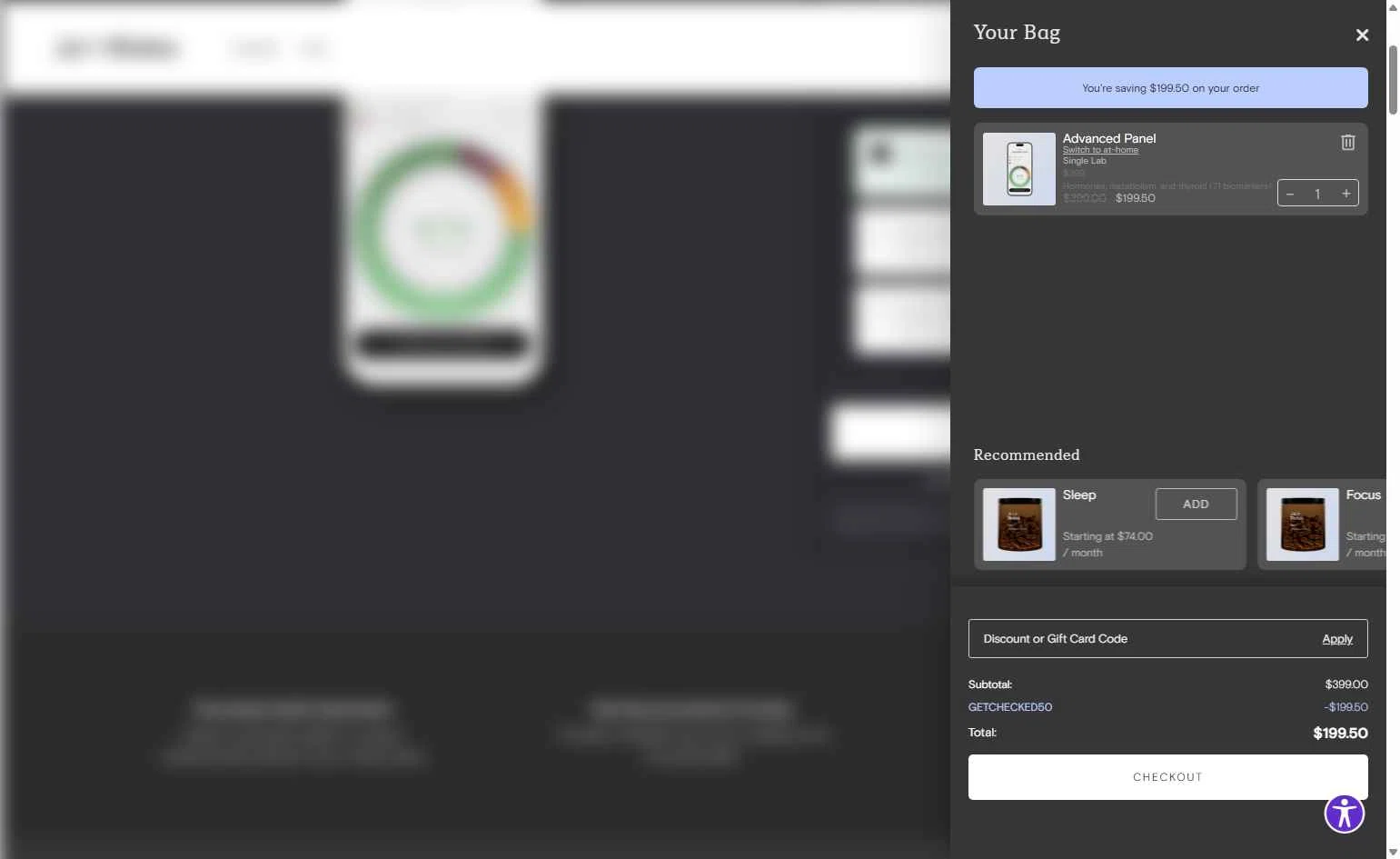
Task: Click the Subtotal amount $399.00
Action: tap(1346, 684)
